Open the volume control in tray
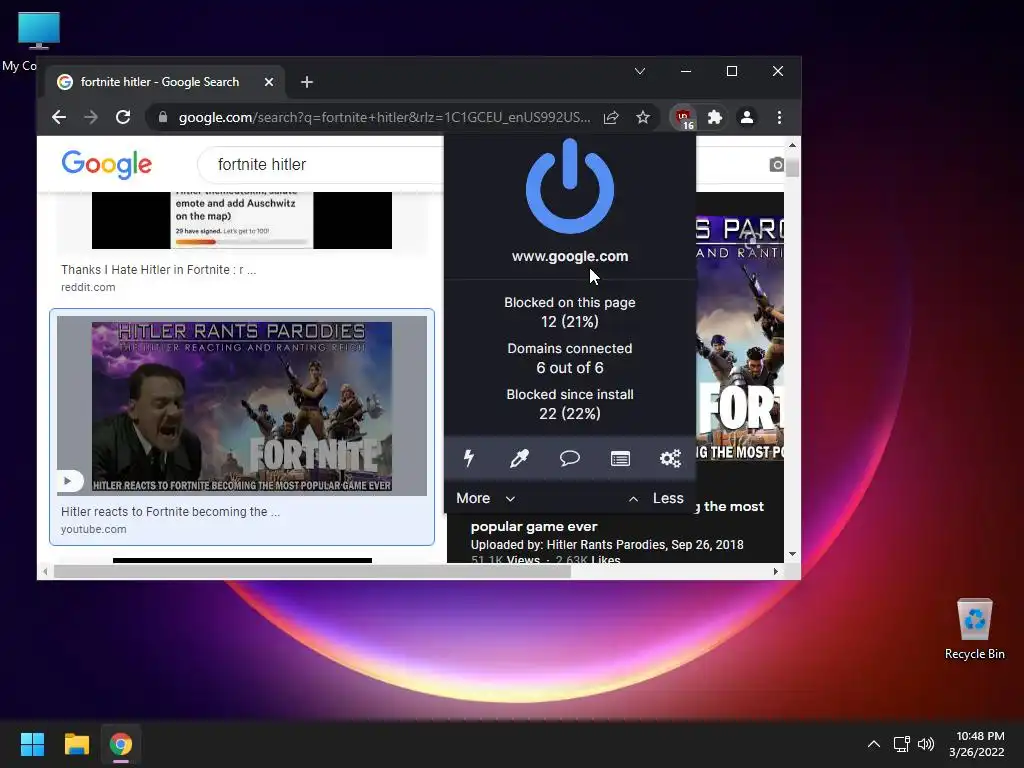This screenshot has height=768, width=1024. (x=926, y=744)
